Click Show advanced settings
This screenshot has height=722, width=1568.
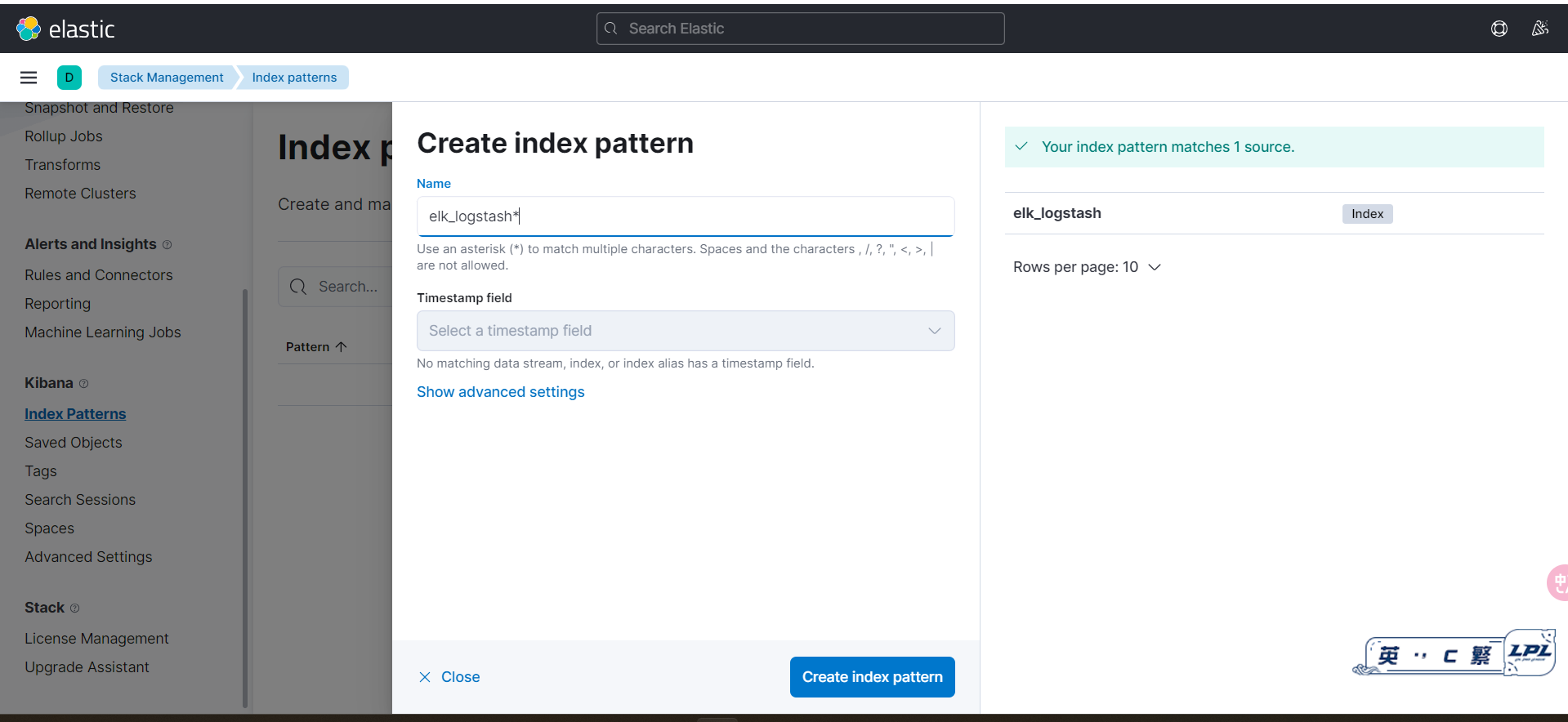(501, 392)
